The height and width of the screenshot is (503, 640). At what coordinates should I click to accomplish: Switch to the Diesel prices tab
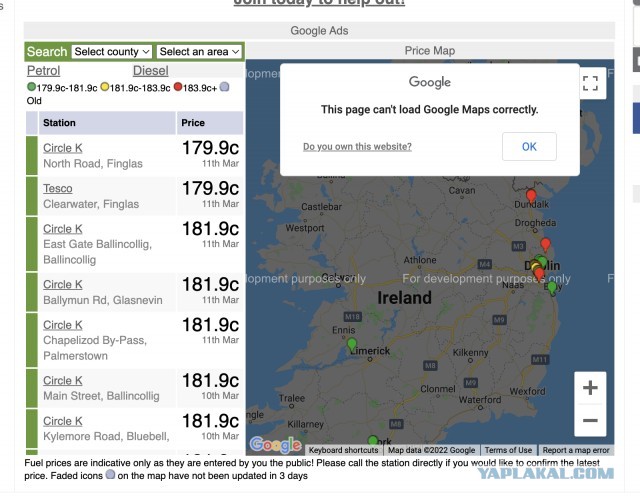(x=151, y=71)
